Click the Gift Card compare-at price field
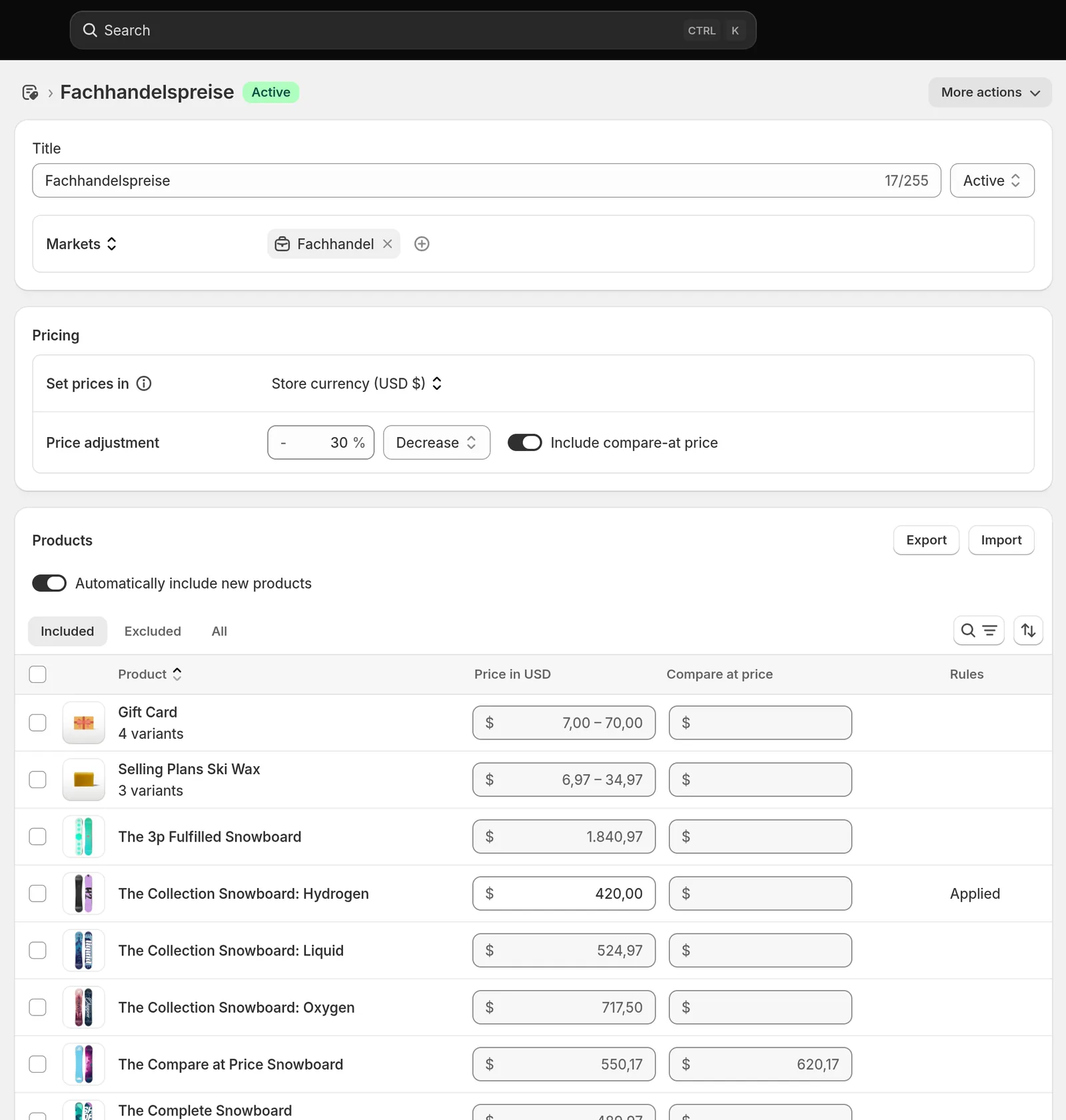The width and height of the screenshot is (1066, 1120). coord(760,723)
